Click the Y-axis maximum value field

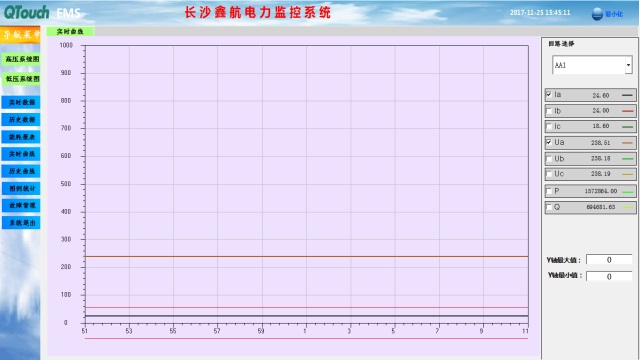point(609,260)
